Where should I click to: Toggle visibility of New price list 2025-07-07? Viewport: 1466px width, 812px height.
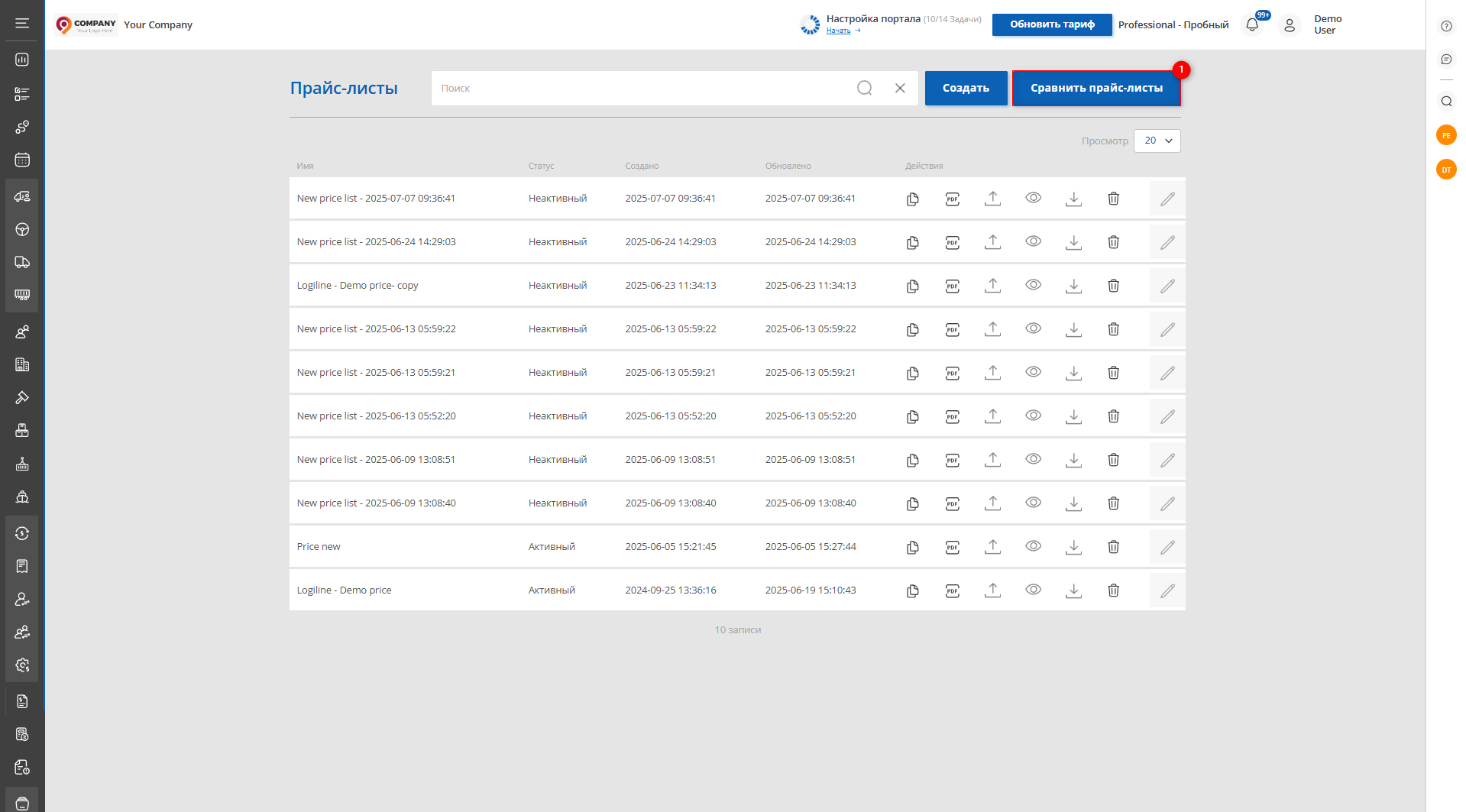(x=1033, y=198)
